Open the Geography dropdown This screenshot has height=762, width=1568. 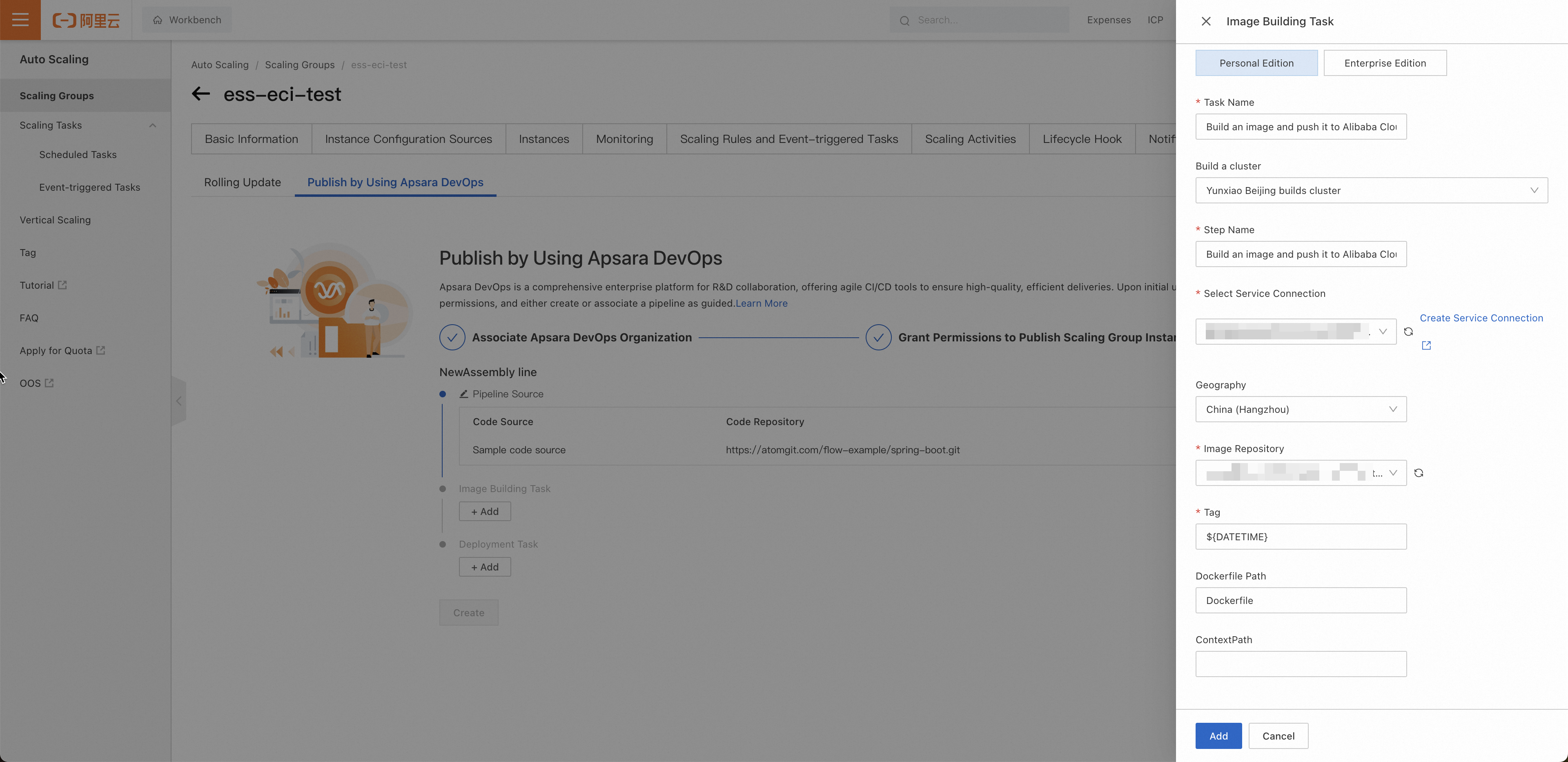coord(1300,409)
